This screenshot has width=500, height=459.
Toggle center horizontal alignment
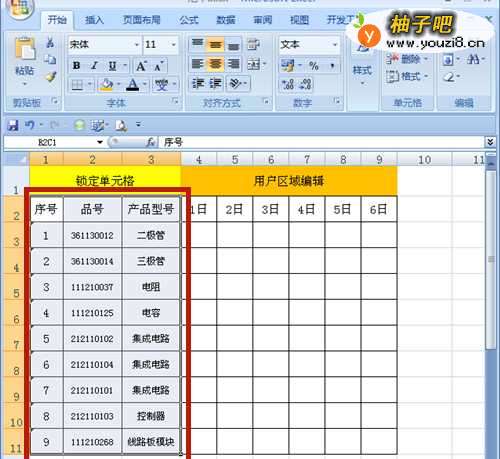(x=215, y=63)
